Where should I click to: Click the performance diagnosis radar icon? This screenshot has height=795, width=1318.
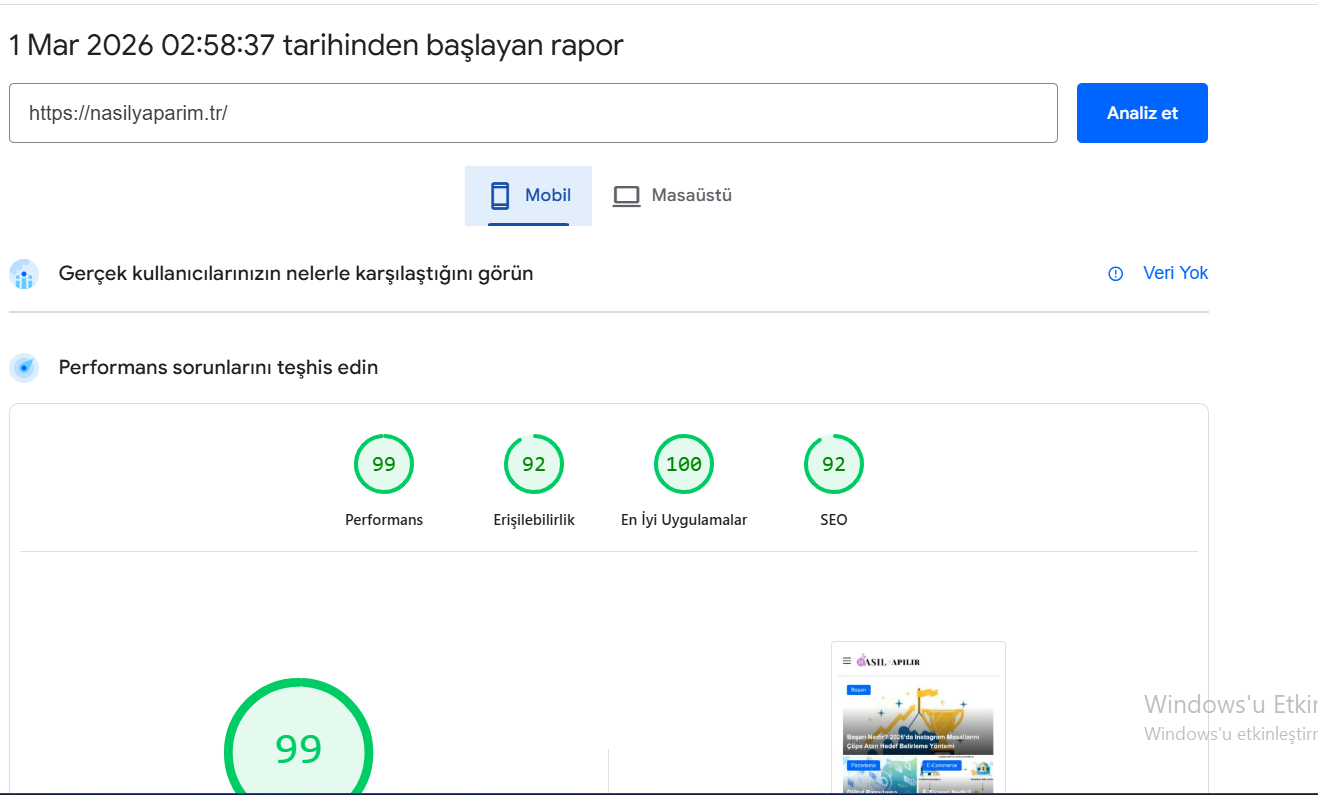(24, 368)
